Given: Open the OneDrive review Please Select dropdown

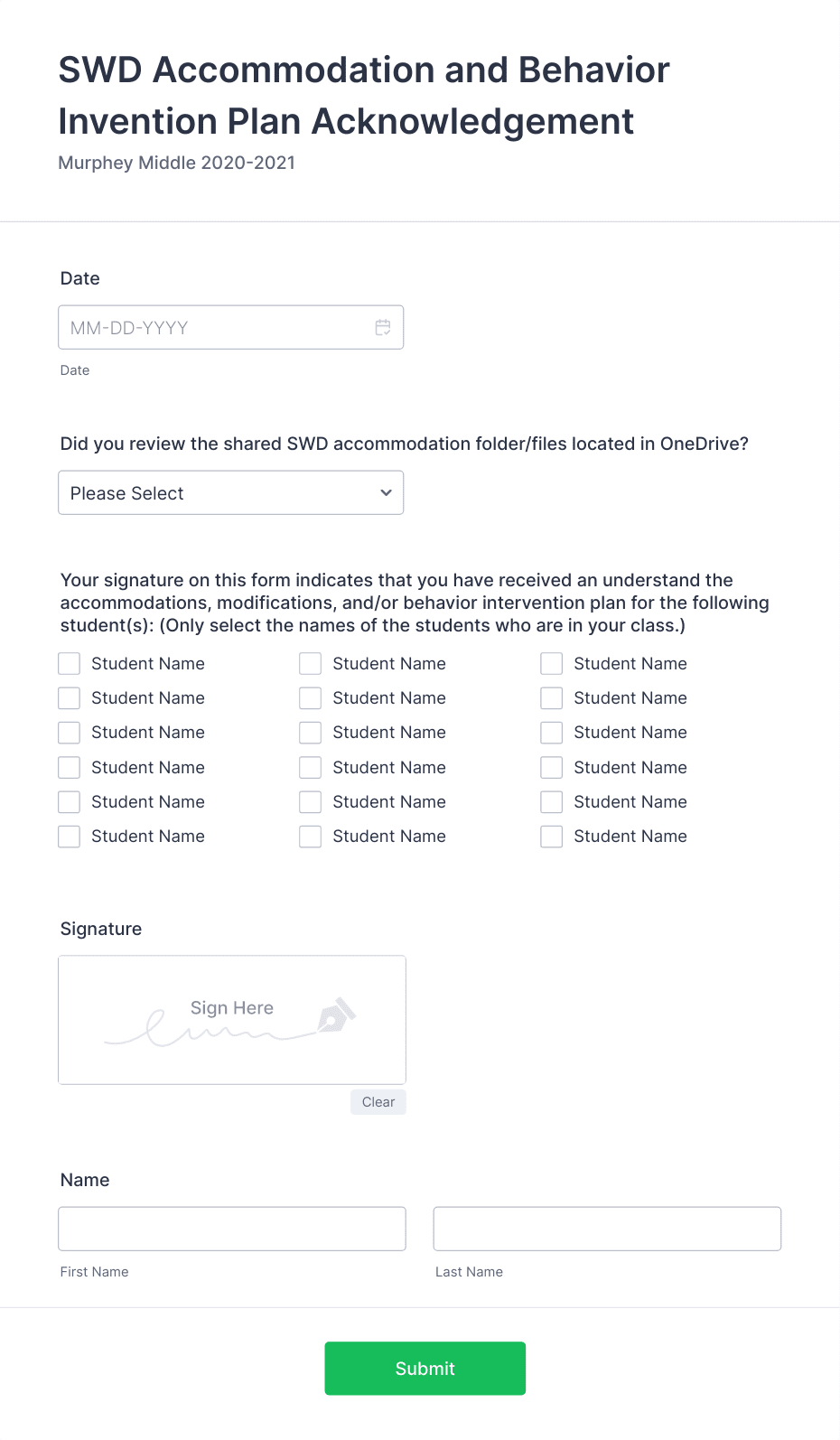Looking at the screenshot, I should (x=230, y=493).
